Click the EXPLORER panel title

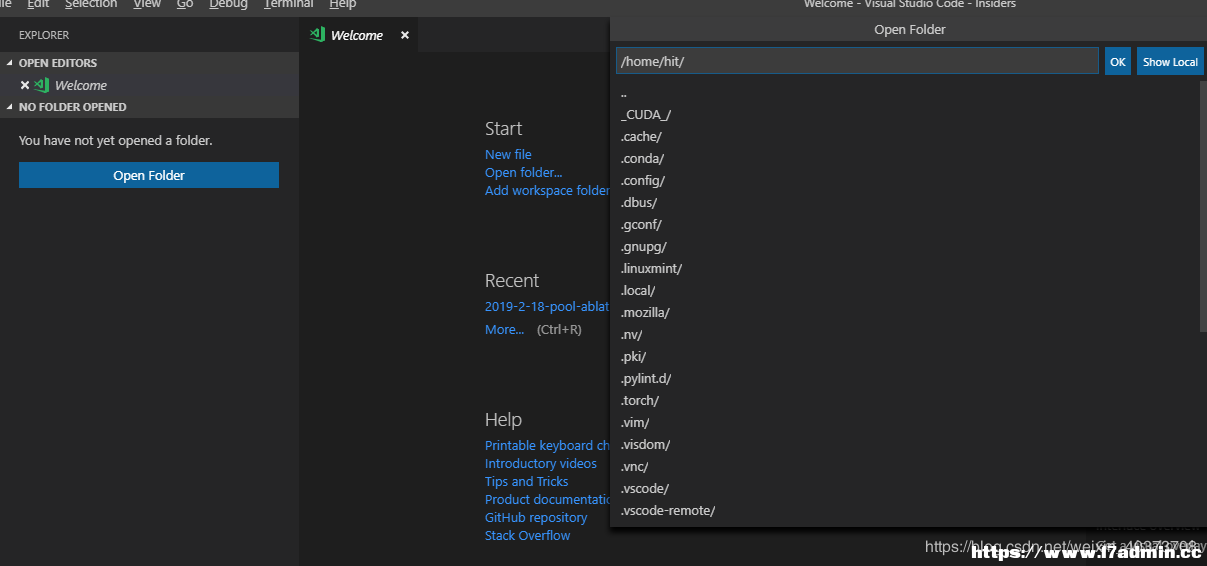coord(44,35)
